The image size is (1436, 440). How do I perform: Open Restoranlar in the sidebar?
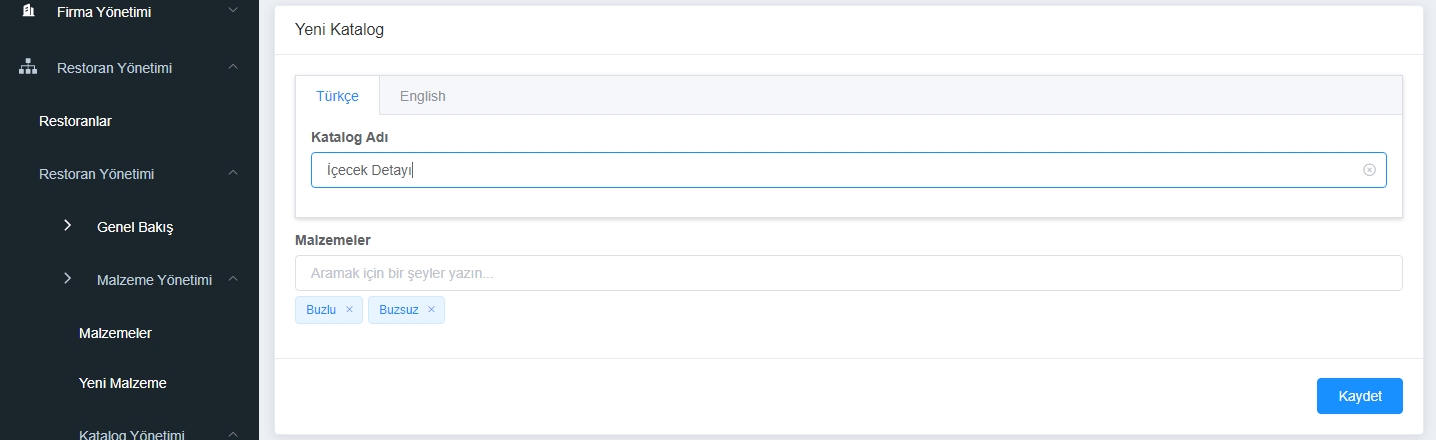(75, 121)
